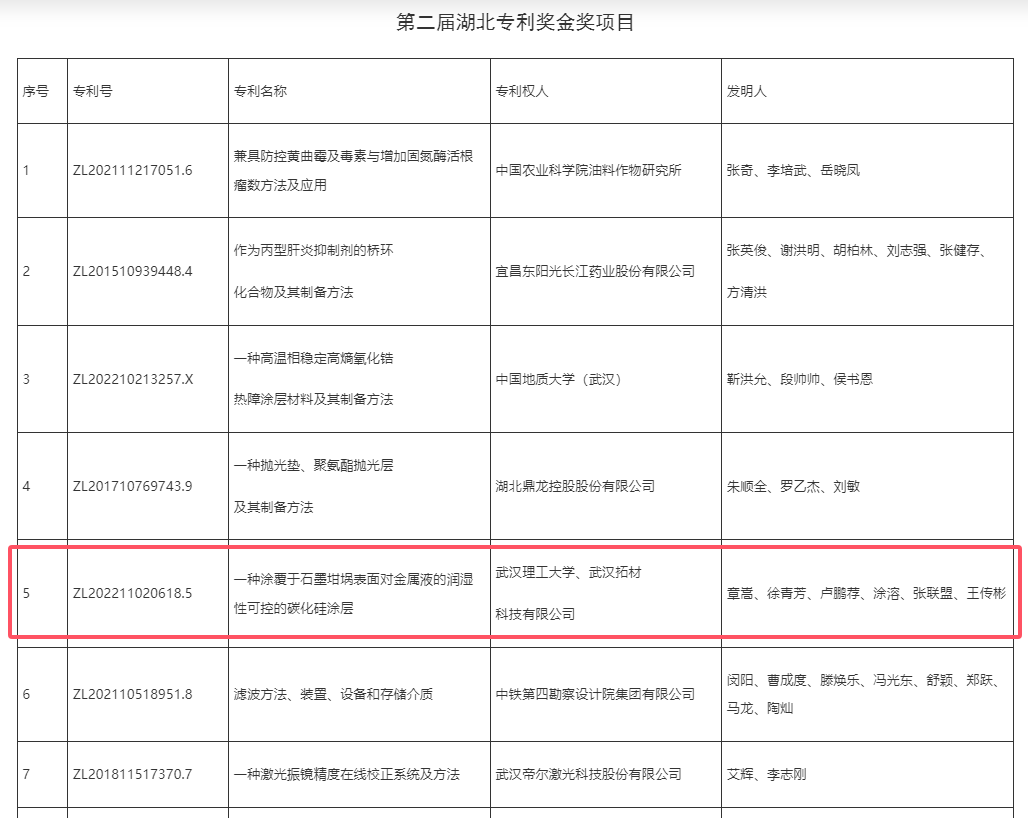Click patentee 湖北鼎龙控股股份有限公司

pos(575,486)
